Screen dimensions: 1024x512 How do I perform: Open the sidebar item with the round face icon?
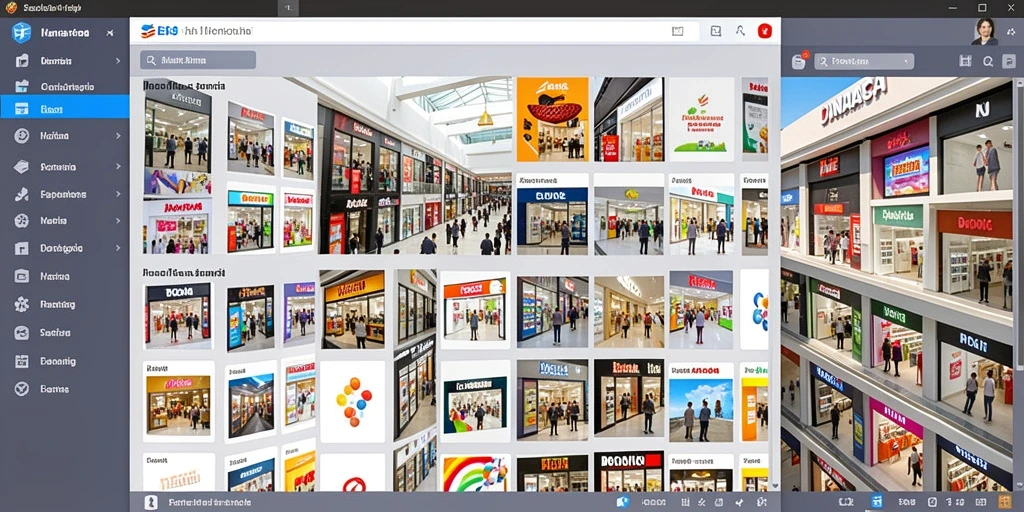click(x=65, y=136)
